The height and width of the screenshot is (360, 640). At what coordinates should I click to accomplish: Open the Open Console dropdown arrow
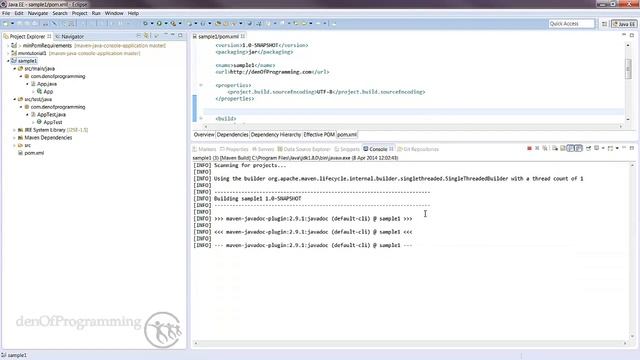pyautogui.click(x=617, y=148)
